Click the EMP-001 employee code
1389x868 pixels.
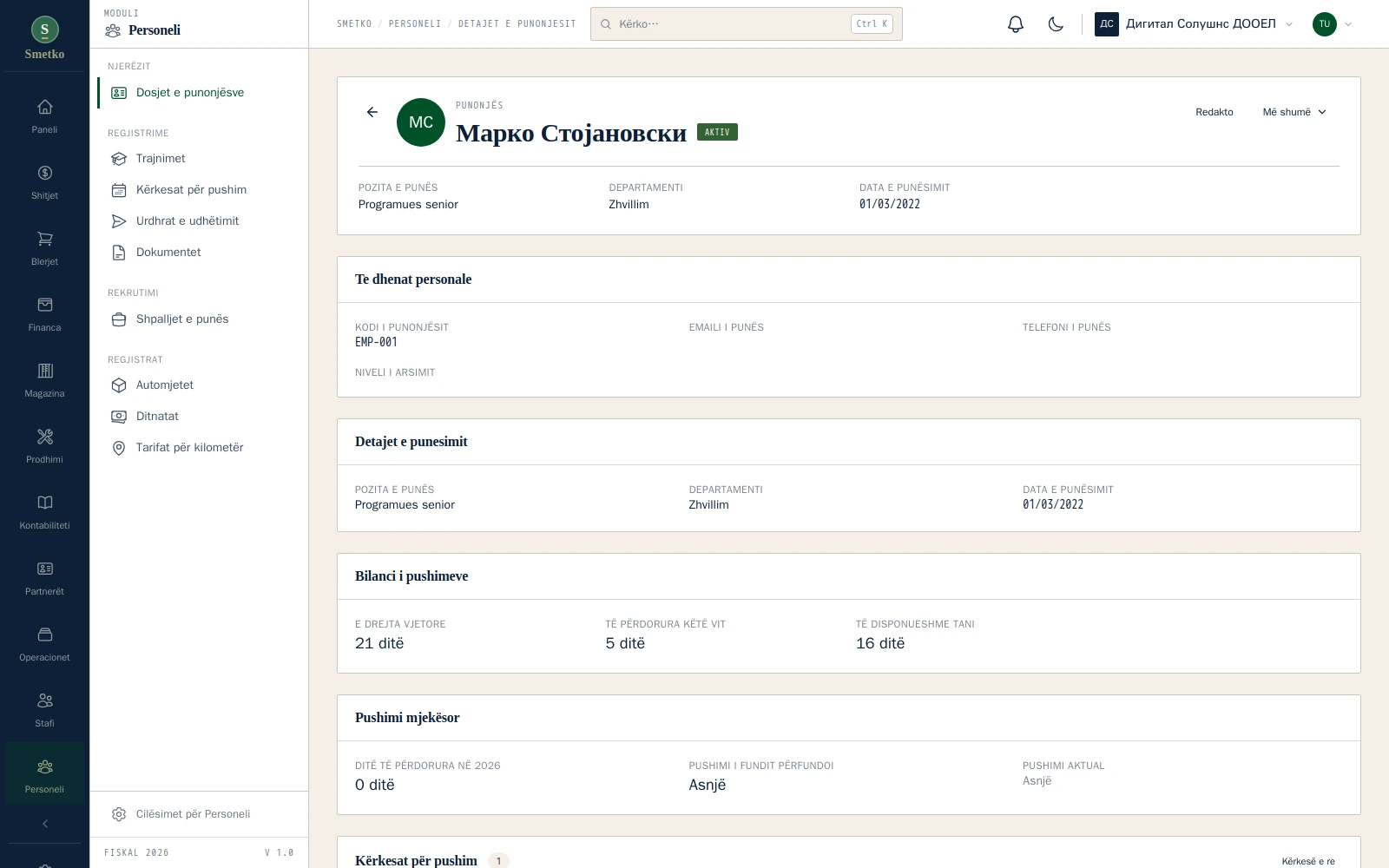[x=376, y=342]
